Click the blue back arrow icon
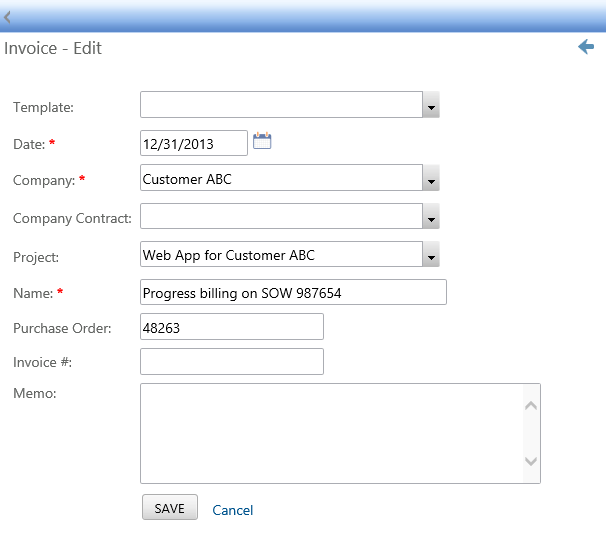 (x=586, y=47)
